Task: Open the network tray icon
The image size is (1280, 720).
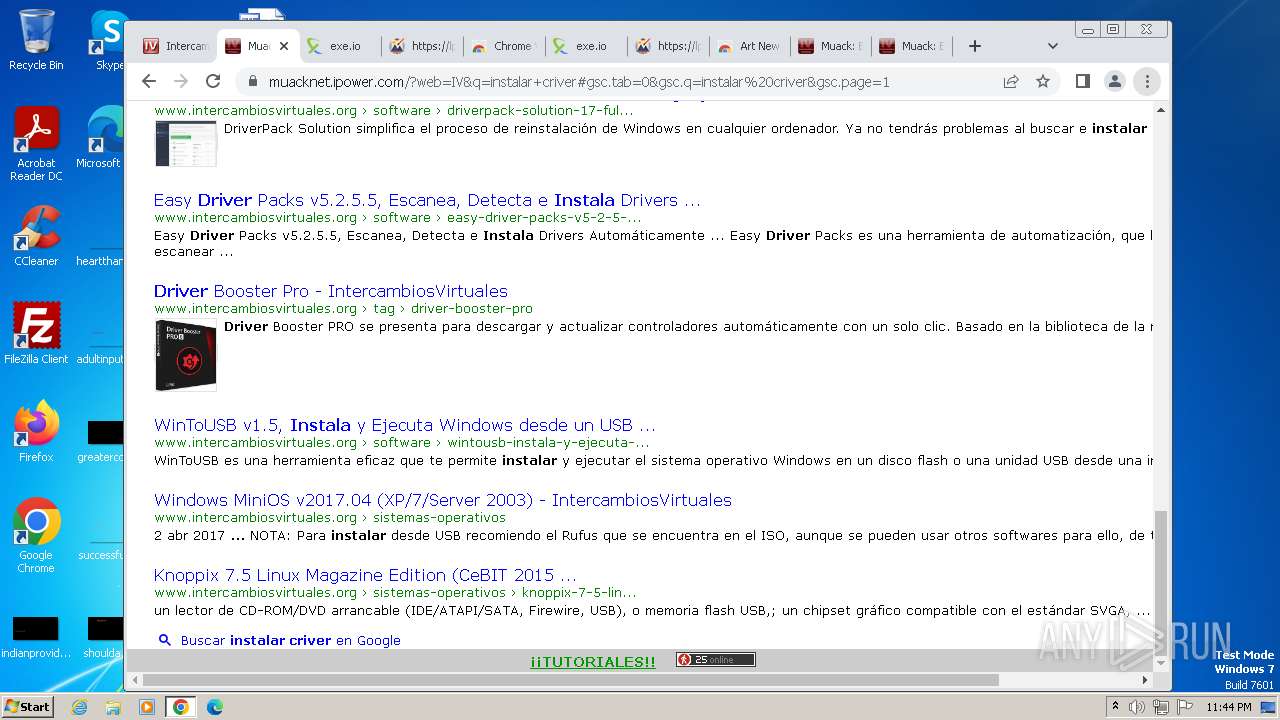Action: (1161, 707)
